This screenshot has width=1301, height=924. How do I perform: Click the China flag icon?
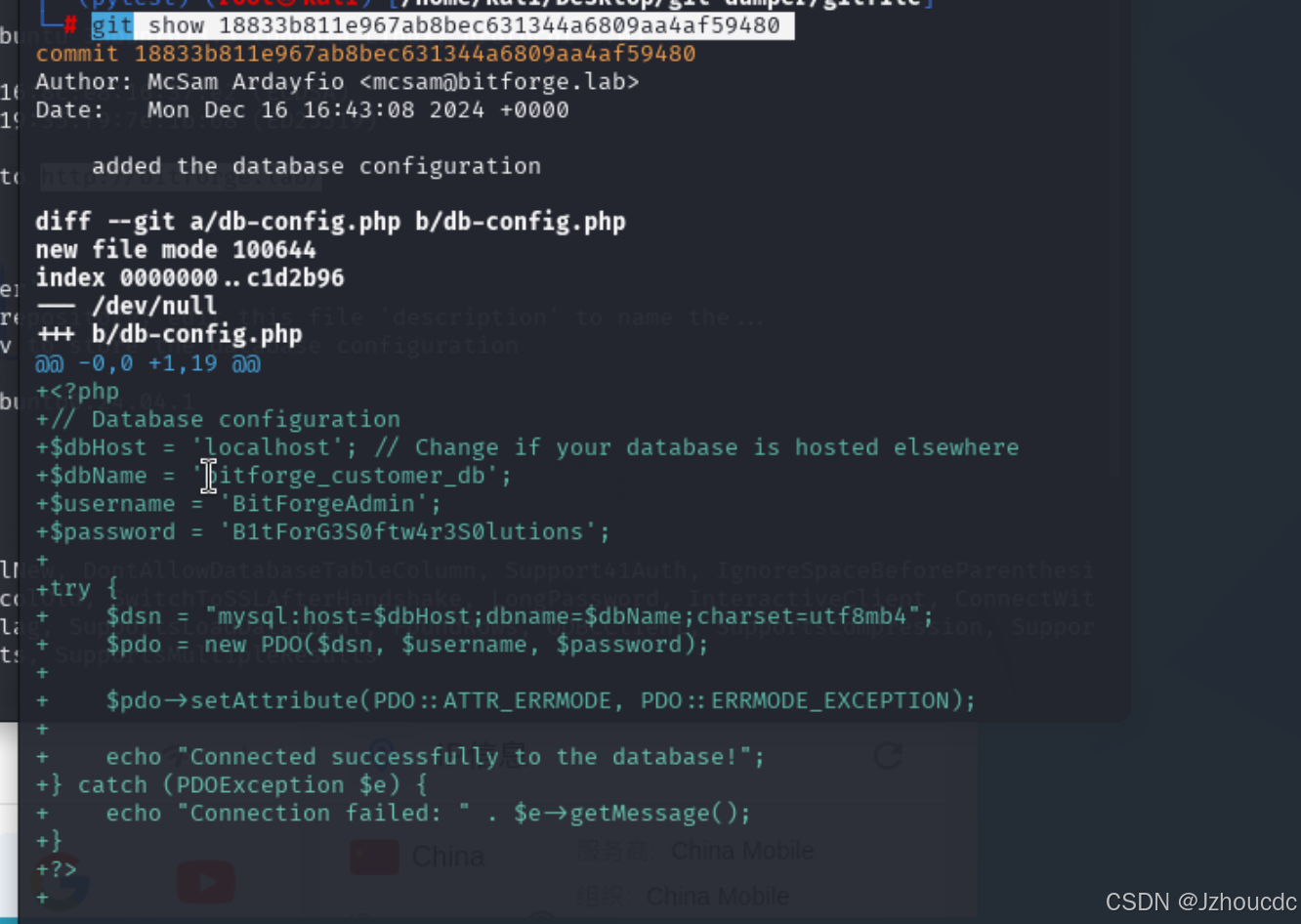pyautogui.click(x=376, y=857)
